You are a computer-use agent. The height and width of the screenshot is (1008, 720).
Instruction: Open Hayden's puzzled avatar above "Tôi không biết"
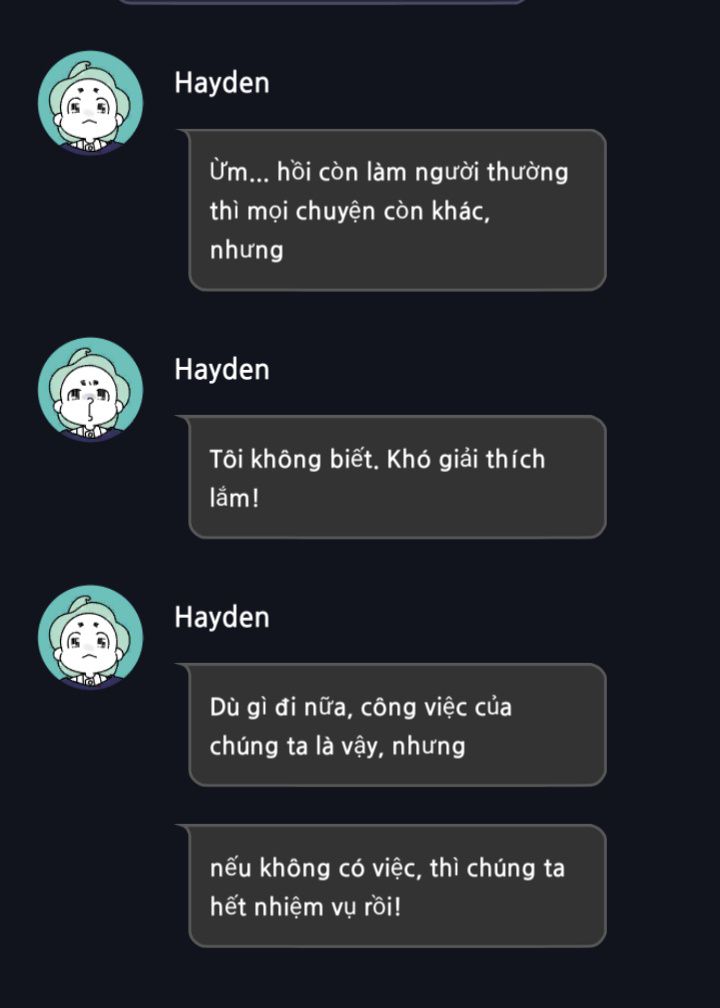tap(91, 390)
